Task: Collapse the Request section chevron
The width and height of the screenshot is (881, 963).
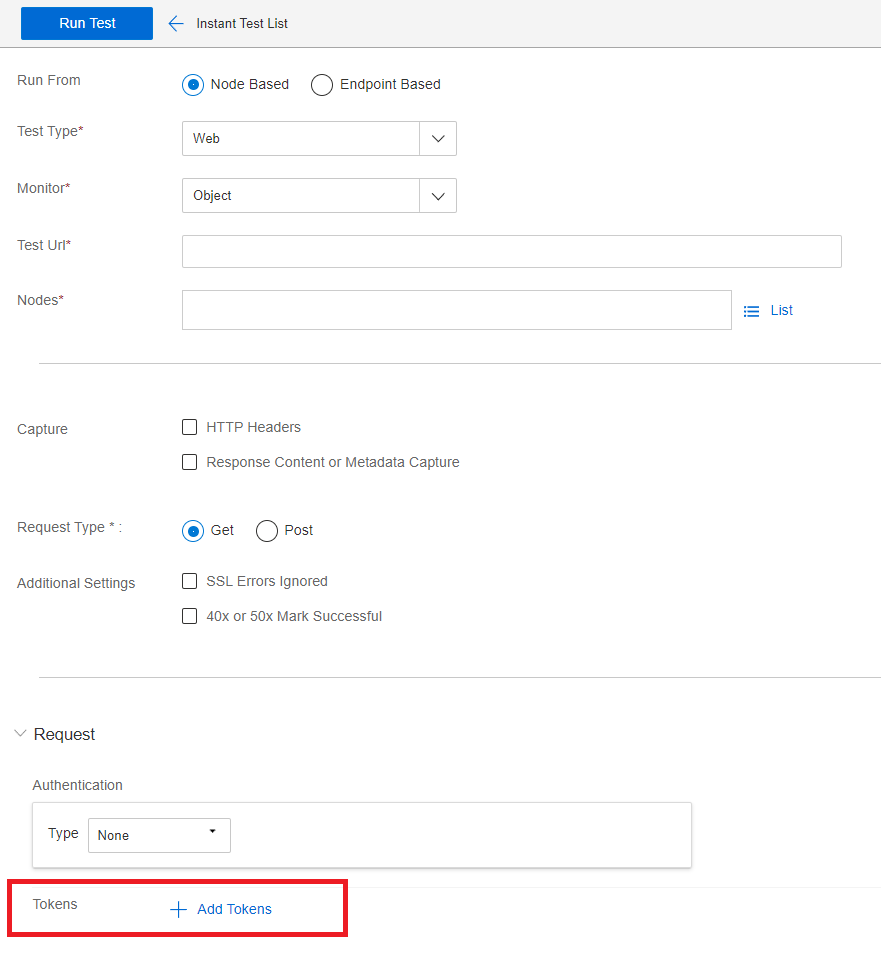Action: (x=20, y=733)
